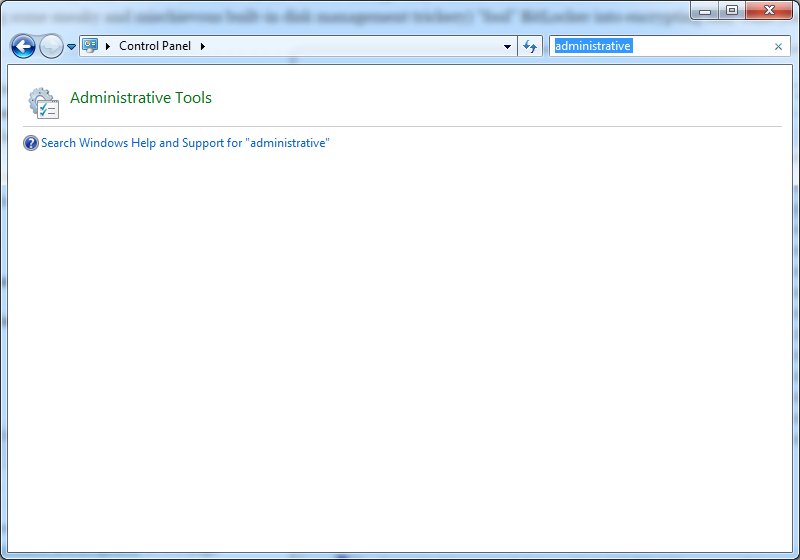The width and height of the screenshot is (800, 560).
Task: Maximize the Control Panel window
Action: [732, 11]
